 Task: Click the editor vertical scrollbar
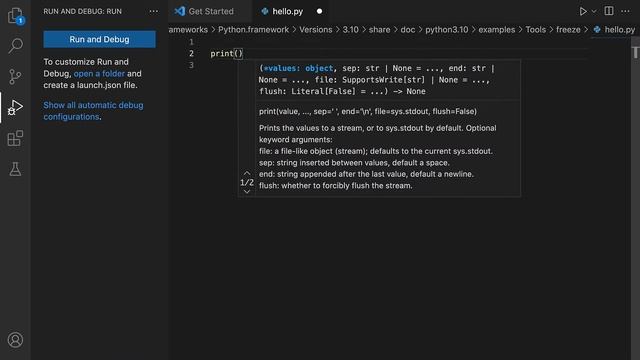635,198
